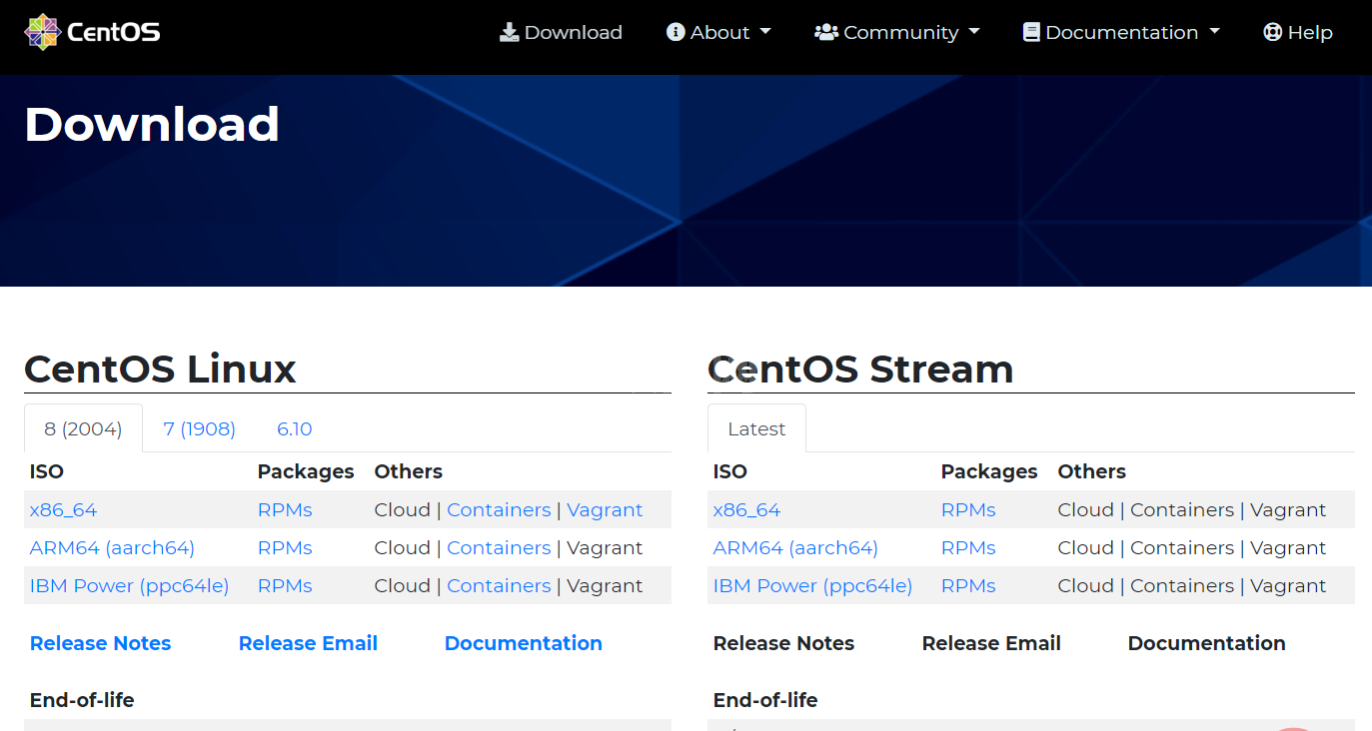Open the Help page from navbar
This screenshot has height=731, width=1372.
[1298, 32]
